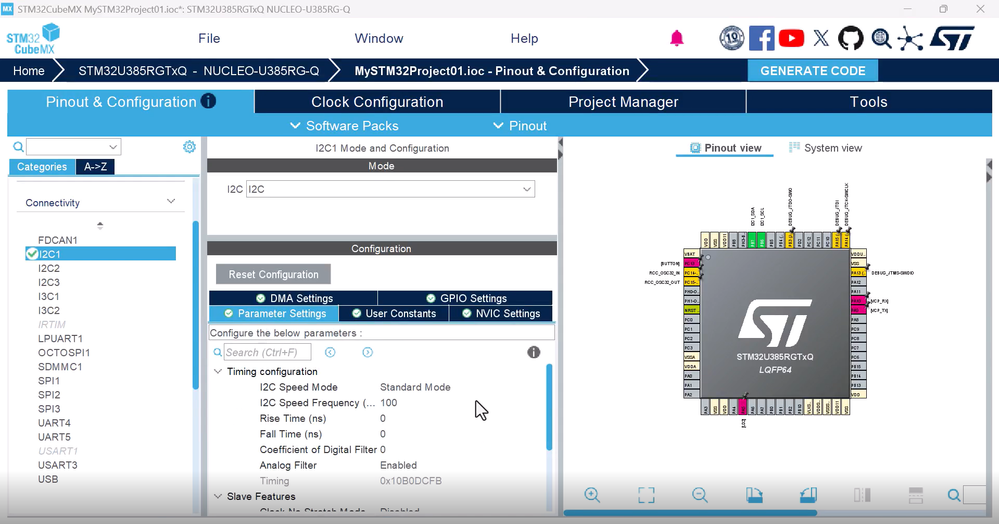The width and height of the screenshot is (999, 524).
Task: Open the User Constants tab
Action: pyautogui.click(x=394, y=313)
